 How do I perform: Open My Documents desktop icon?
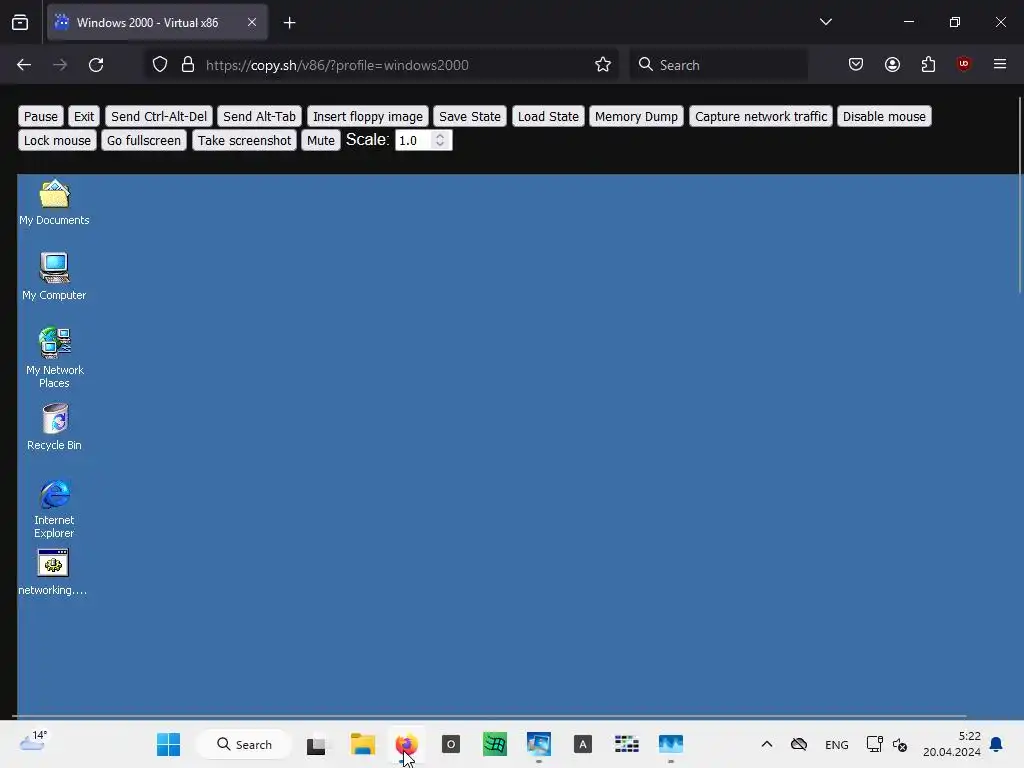[x=54, y=203]
